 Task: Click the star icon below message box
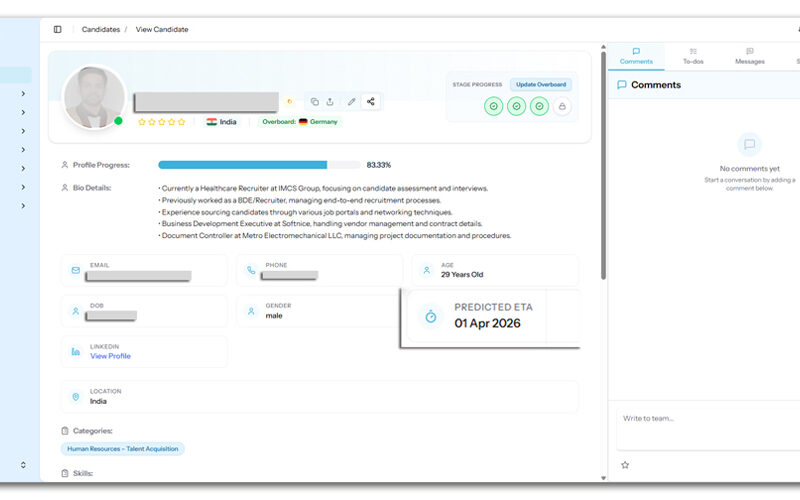625,465
